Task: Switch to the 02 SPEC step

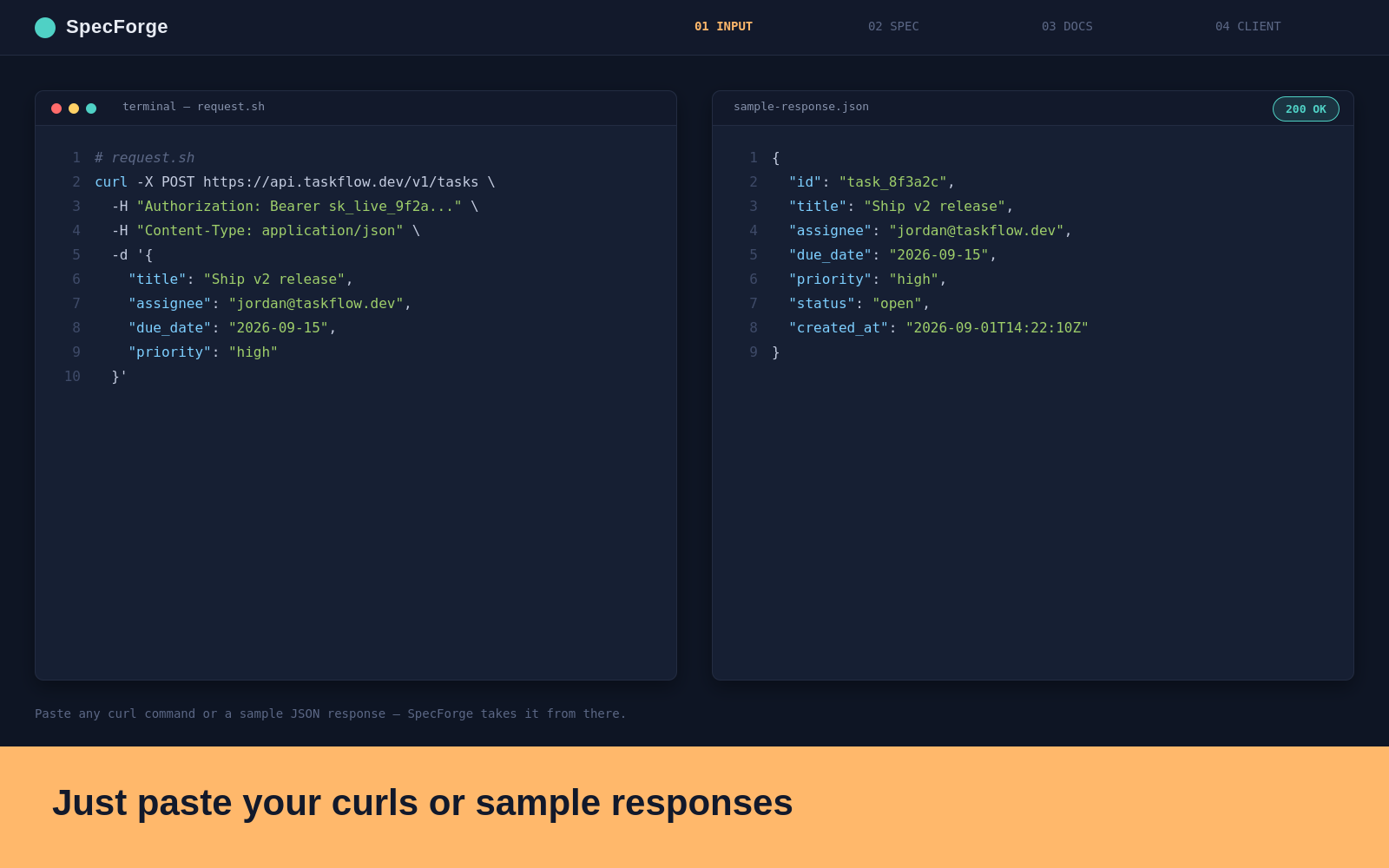Action: [893, 27]
